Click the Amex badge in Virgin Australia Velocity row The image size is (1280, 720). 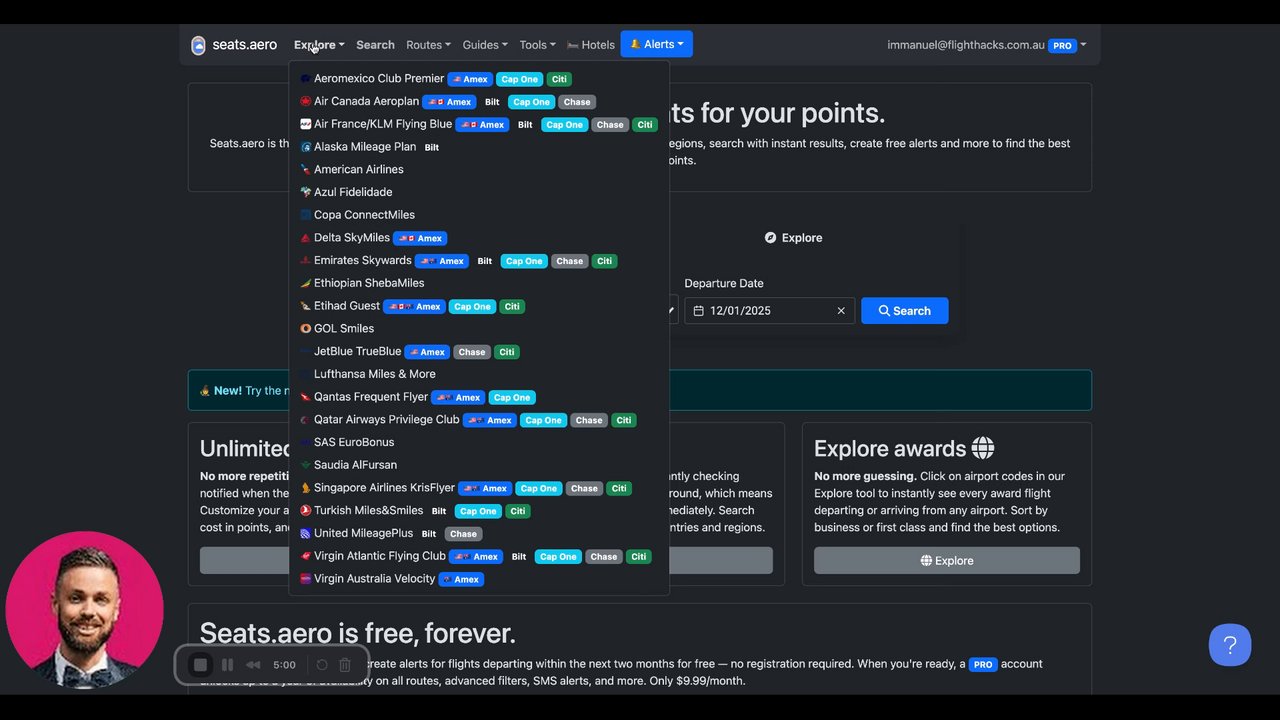click(462, 579)
